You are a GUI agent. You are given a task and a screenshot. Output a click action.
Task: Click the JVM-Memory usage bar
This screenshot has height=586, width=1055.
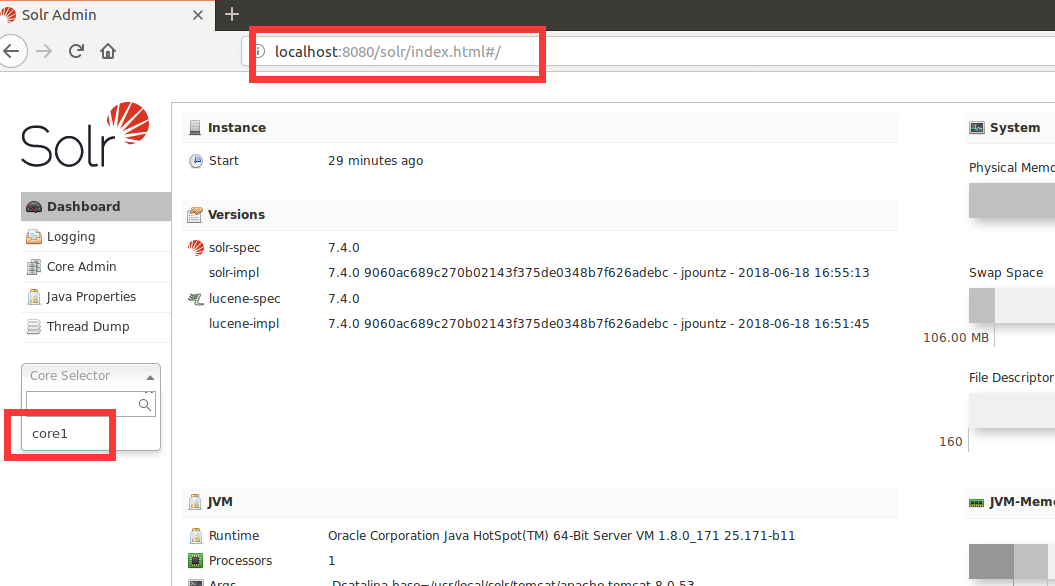1012,561
